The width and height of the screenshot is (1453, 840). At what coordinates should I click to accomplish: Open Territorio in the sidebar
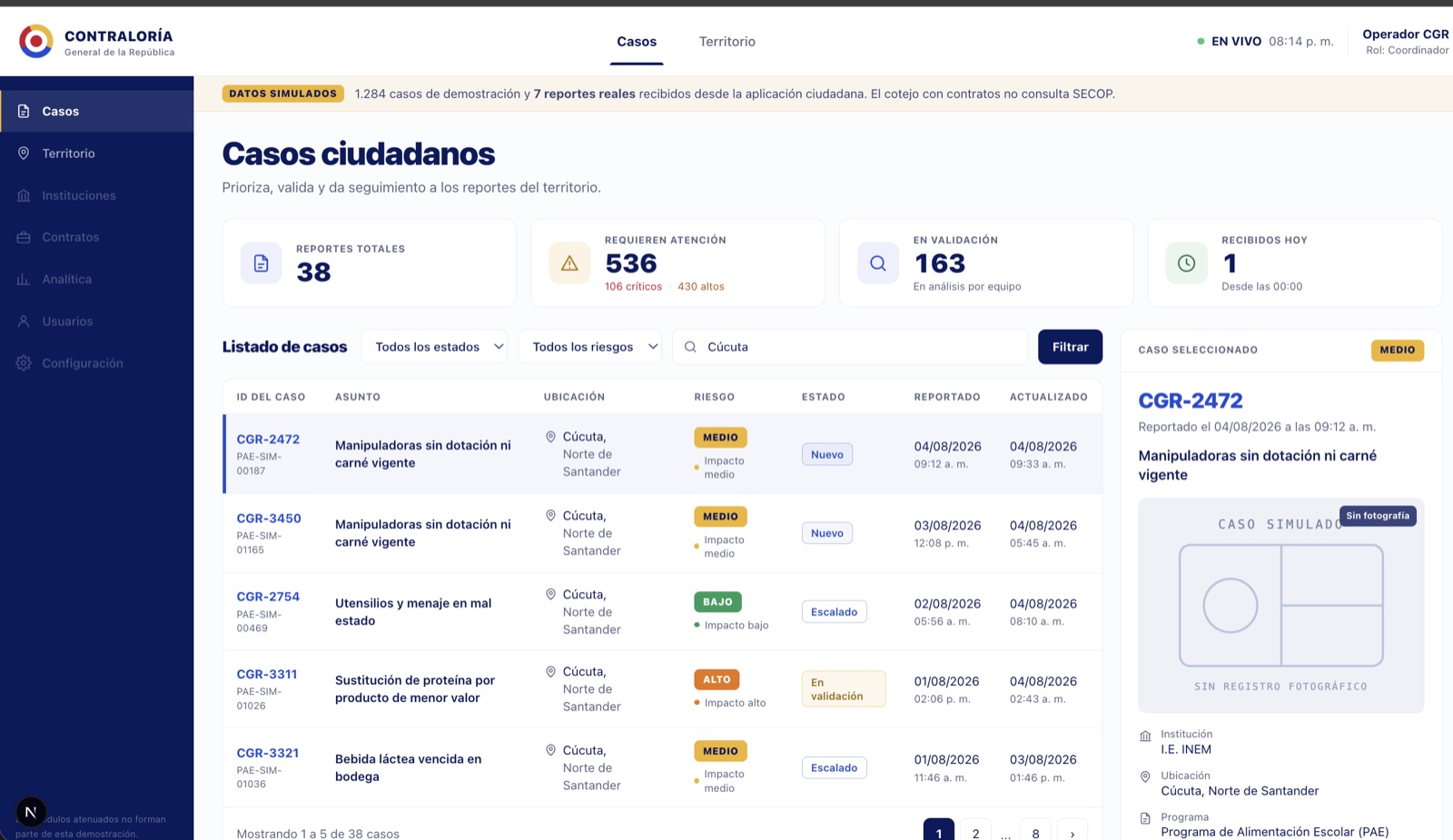point(96,153)
